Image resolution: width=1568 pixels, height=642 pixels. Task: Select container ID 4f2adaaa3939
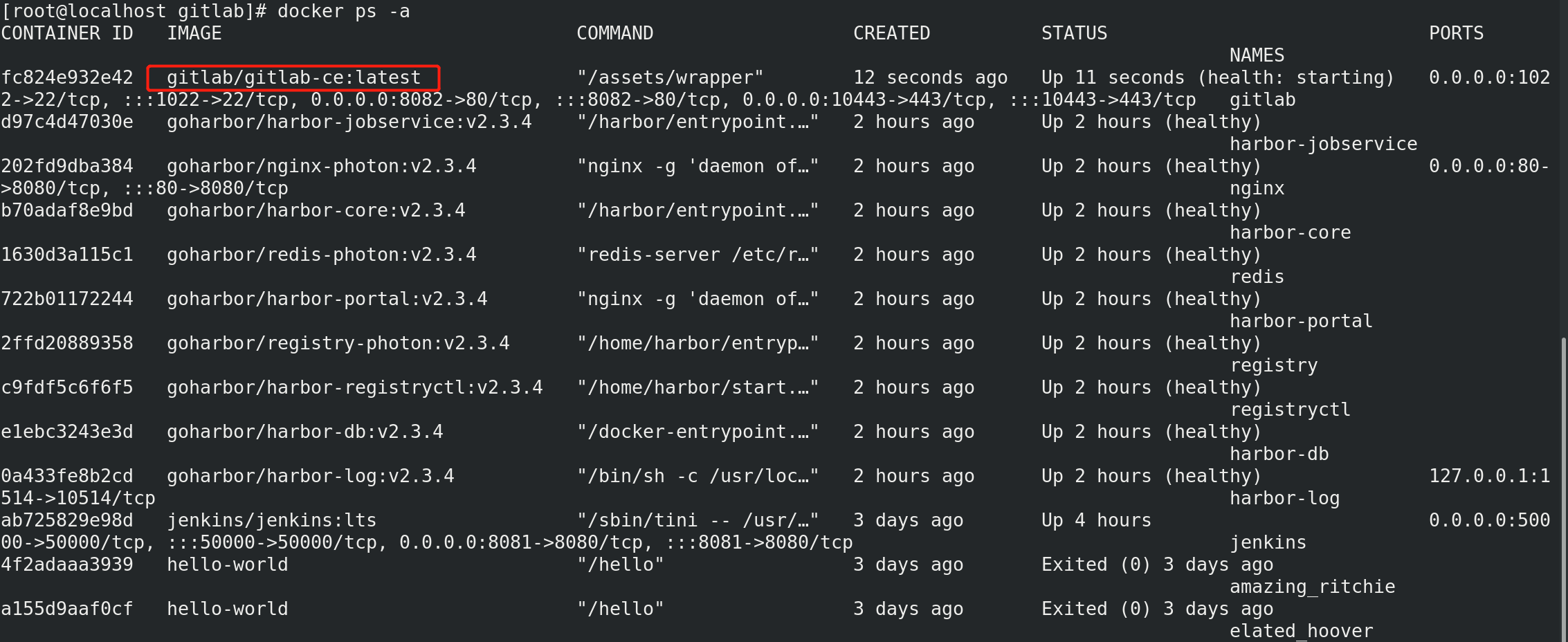coord(67,565)
